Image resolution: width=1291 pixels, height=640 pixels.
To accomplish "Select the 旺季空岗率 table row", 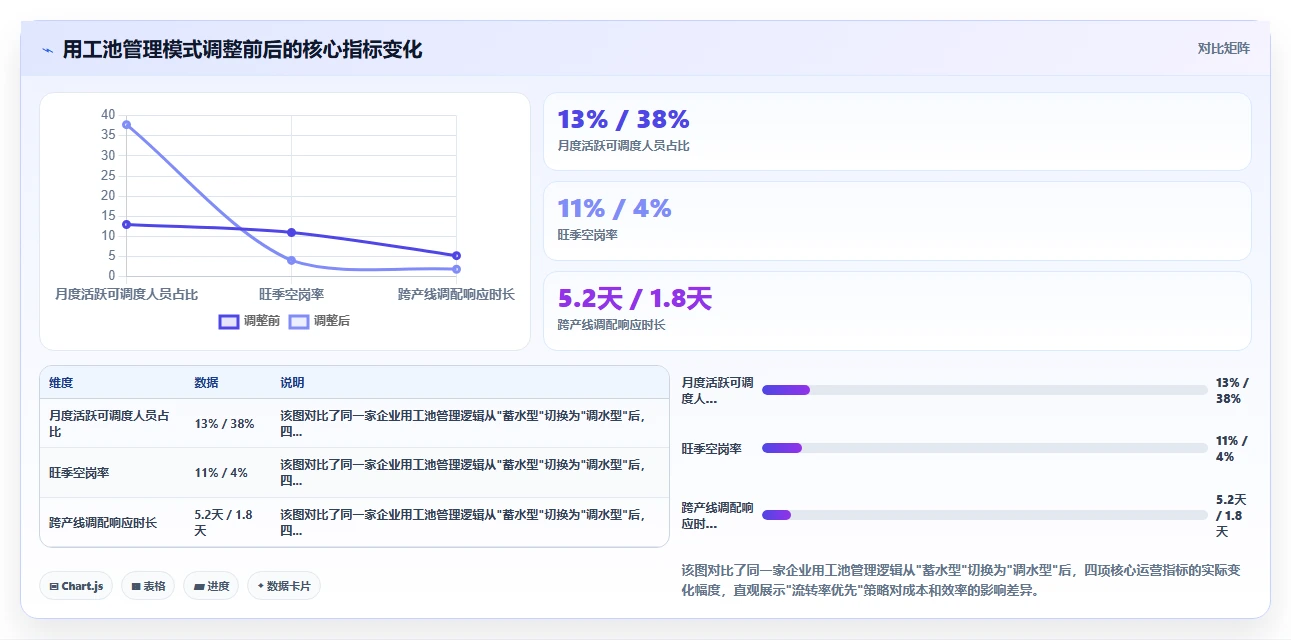I will tap(354, 472).
